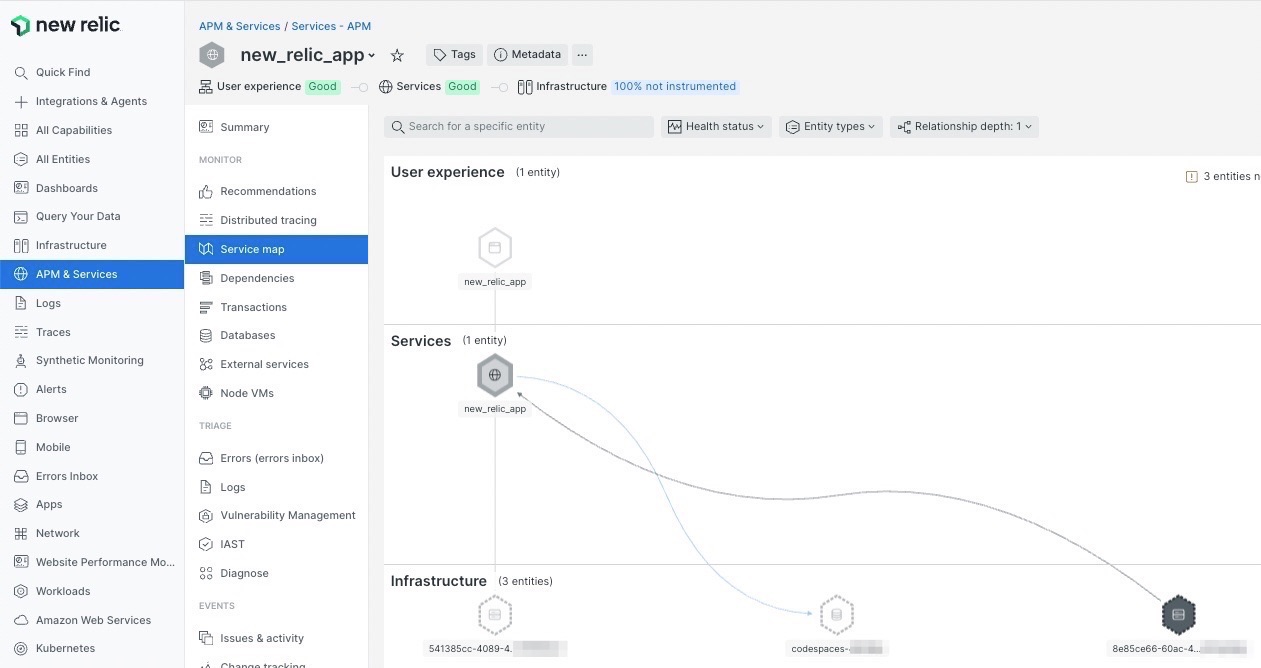The width and height of the screenshot is (1261, 668).
Task: Click Services - APM breadcrumb link
Action: point(331,26)
